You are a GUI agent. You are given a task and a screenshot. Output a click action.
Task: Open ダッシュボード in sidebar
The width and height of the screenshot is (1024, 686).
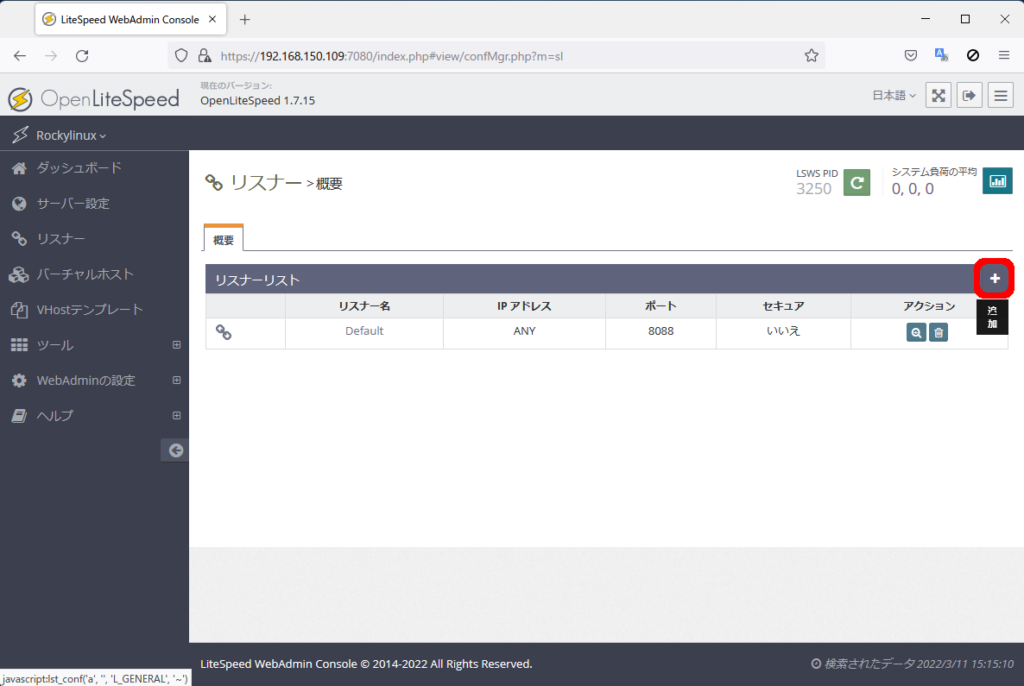point(79,168)
